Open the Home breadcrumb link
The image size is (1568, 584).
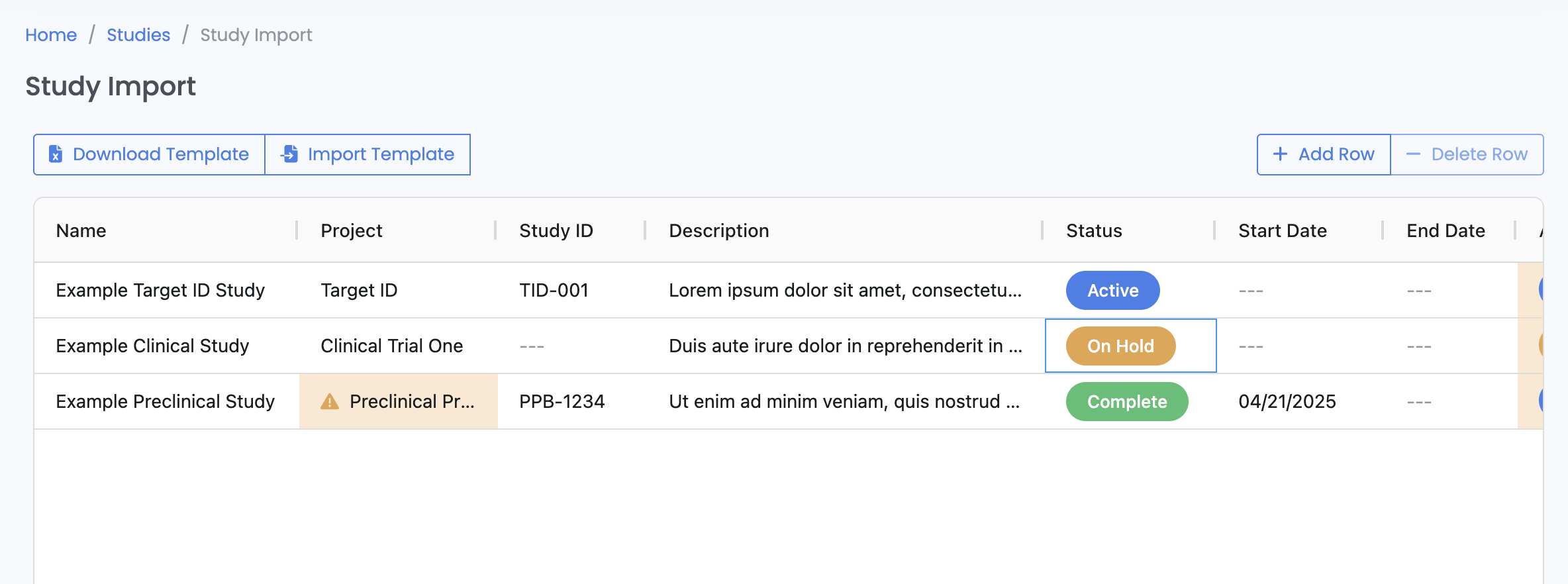(x=50, y=34)
